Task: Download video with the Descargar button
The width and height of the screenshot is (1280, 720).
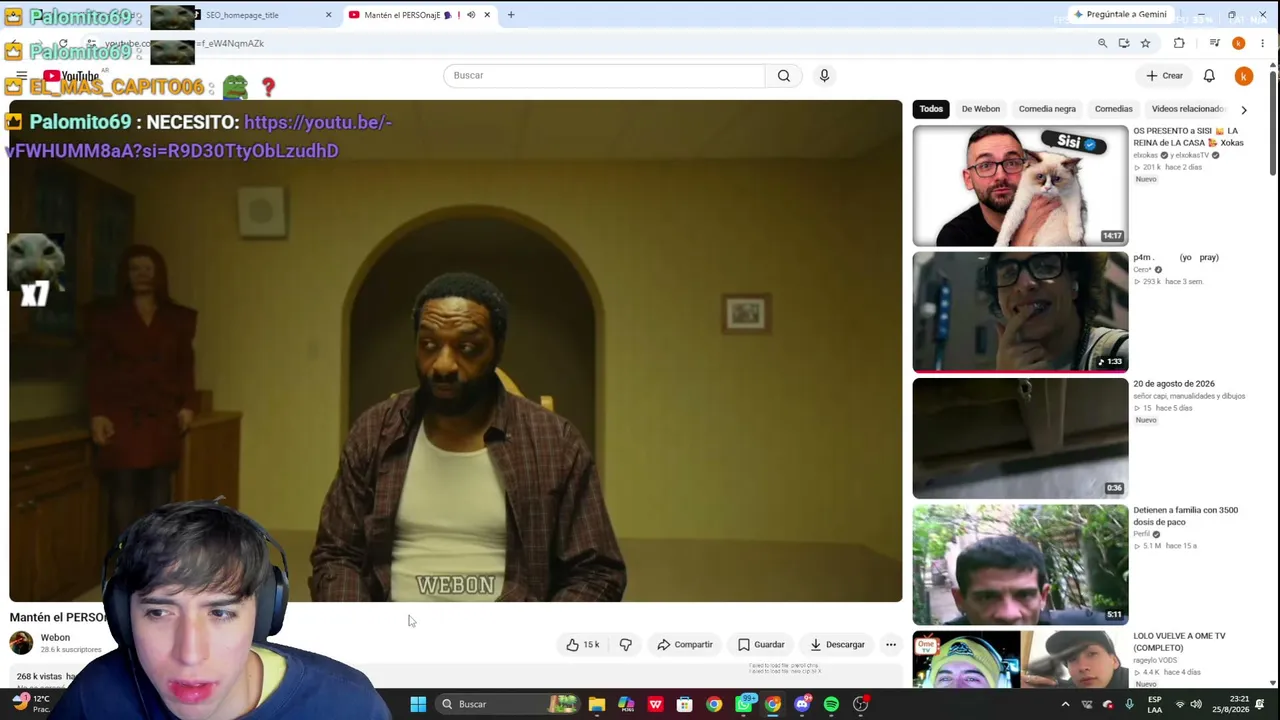Action: (837, 645)
